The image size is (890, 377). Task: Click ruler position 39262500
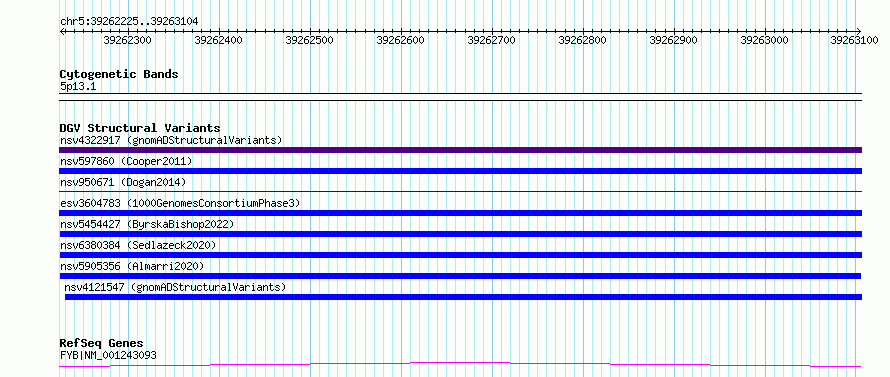tap(309, 40)
